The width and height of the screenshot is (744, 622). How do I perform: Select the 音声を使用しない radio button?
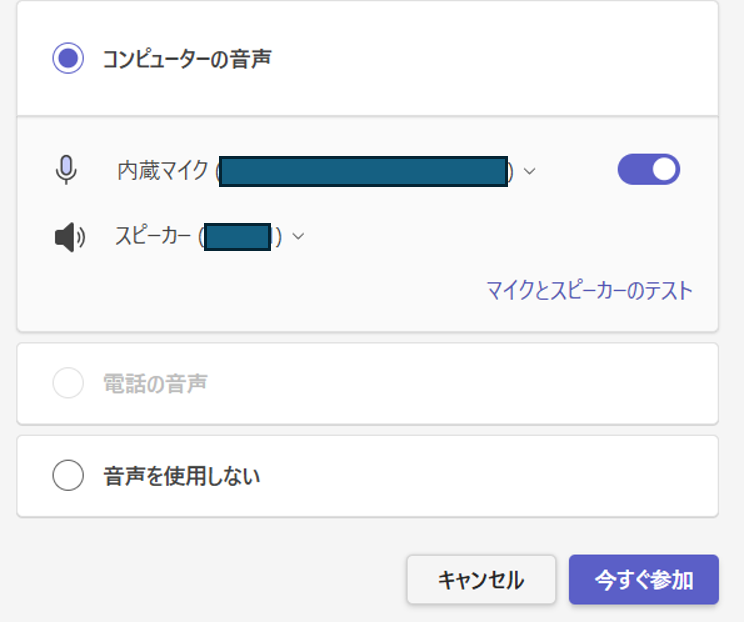click(68, 475)
